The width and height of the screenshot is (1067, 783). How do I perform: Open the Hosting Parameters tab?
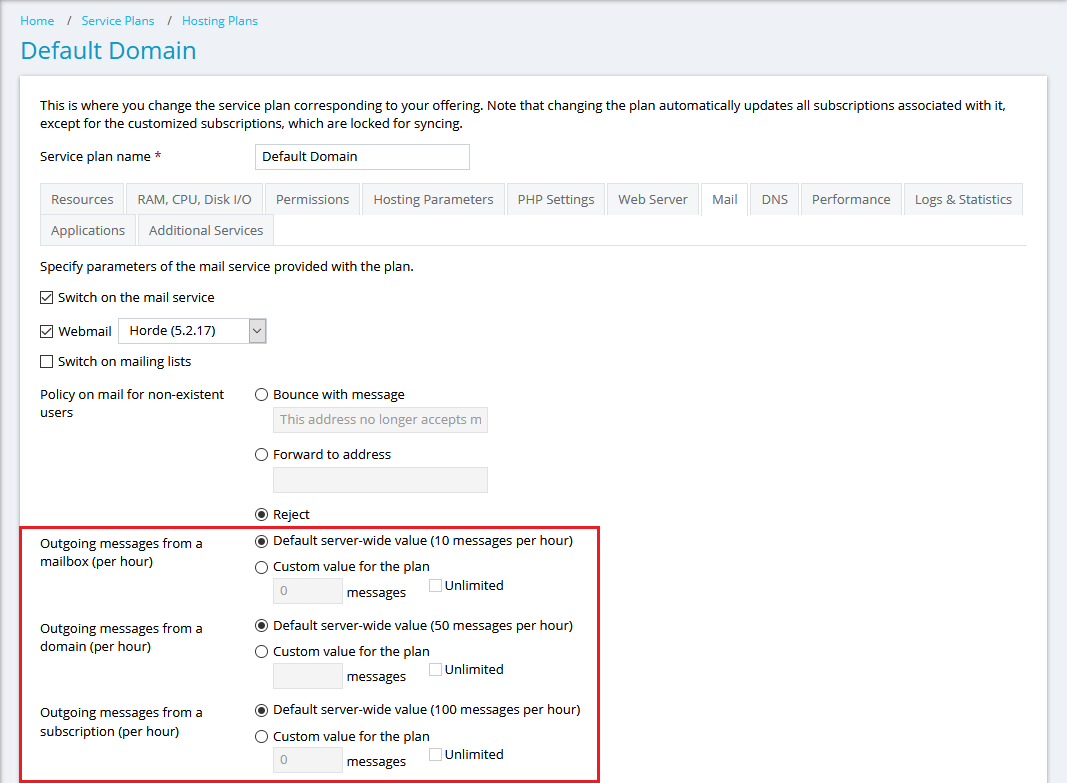pyautogui.click(x=433, y=200)
